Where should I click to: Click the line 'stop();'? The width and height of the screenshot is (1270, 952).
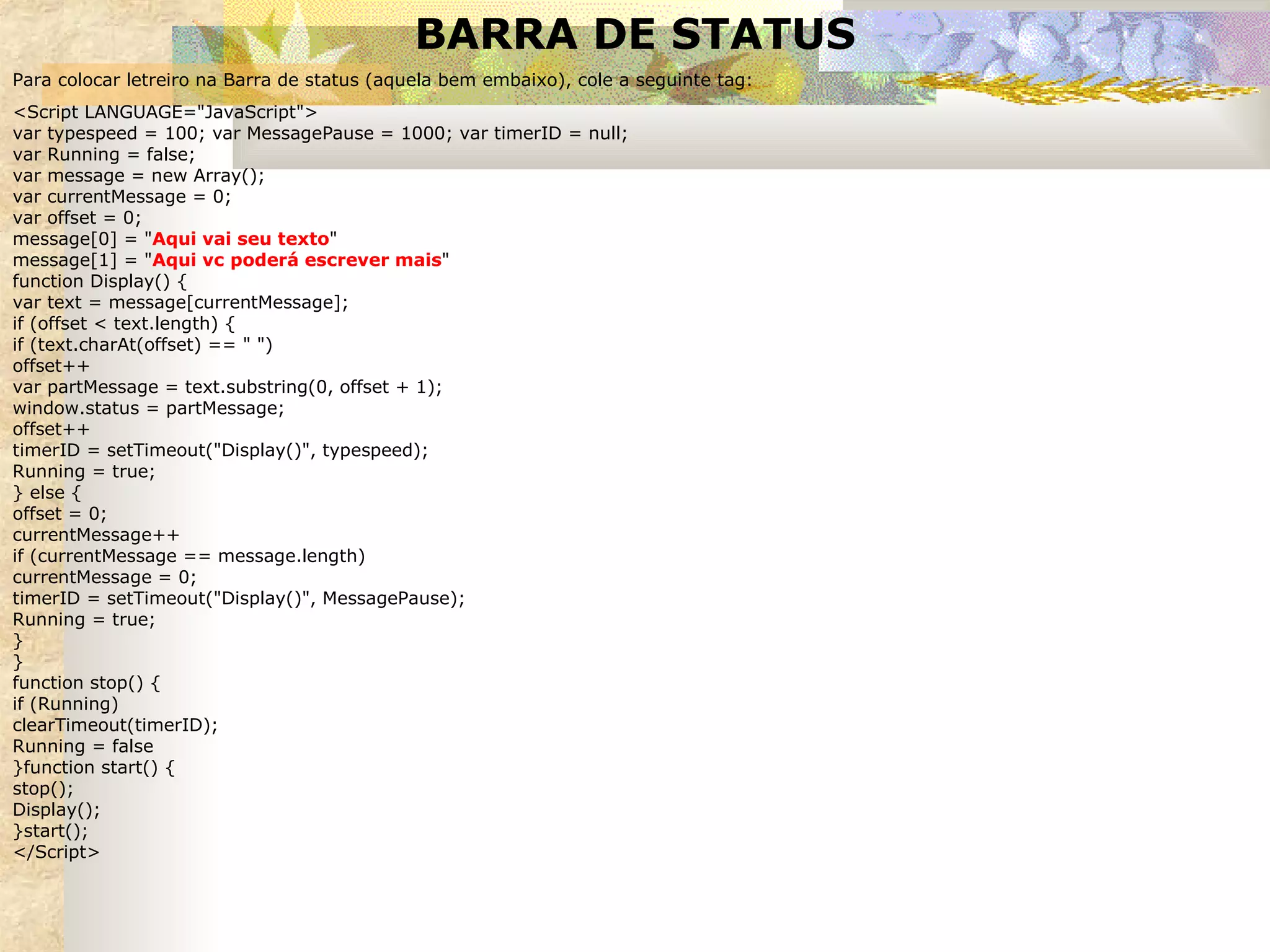(x=43, y=789)
